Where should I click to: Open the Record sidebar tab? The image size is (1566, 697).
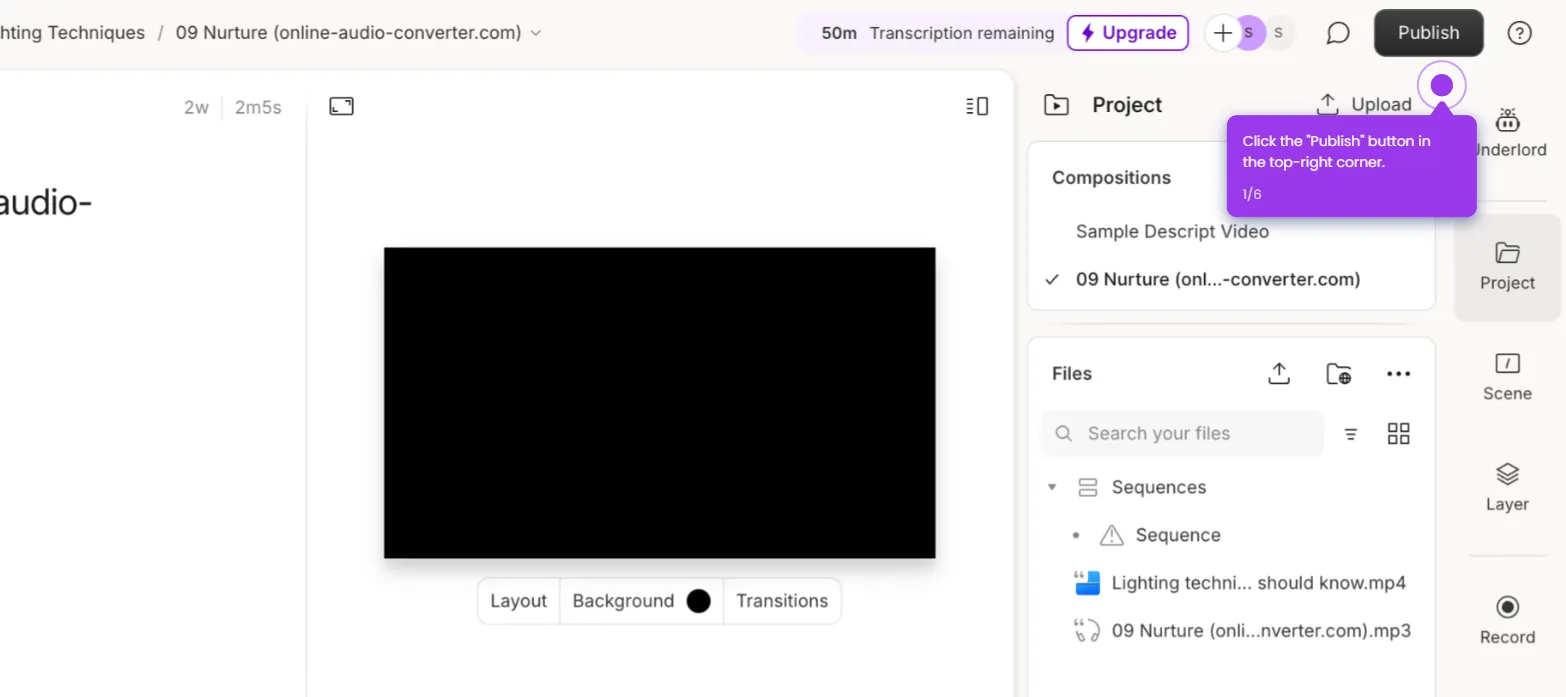pyautogui.click(x=1507, y=620)
